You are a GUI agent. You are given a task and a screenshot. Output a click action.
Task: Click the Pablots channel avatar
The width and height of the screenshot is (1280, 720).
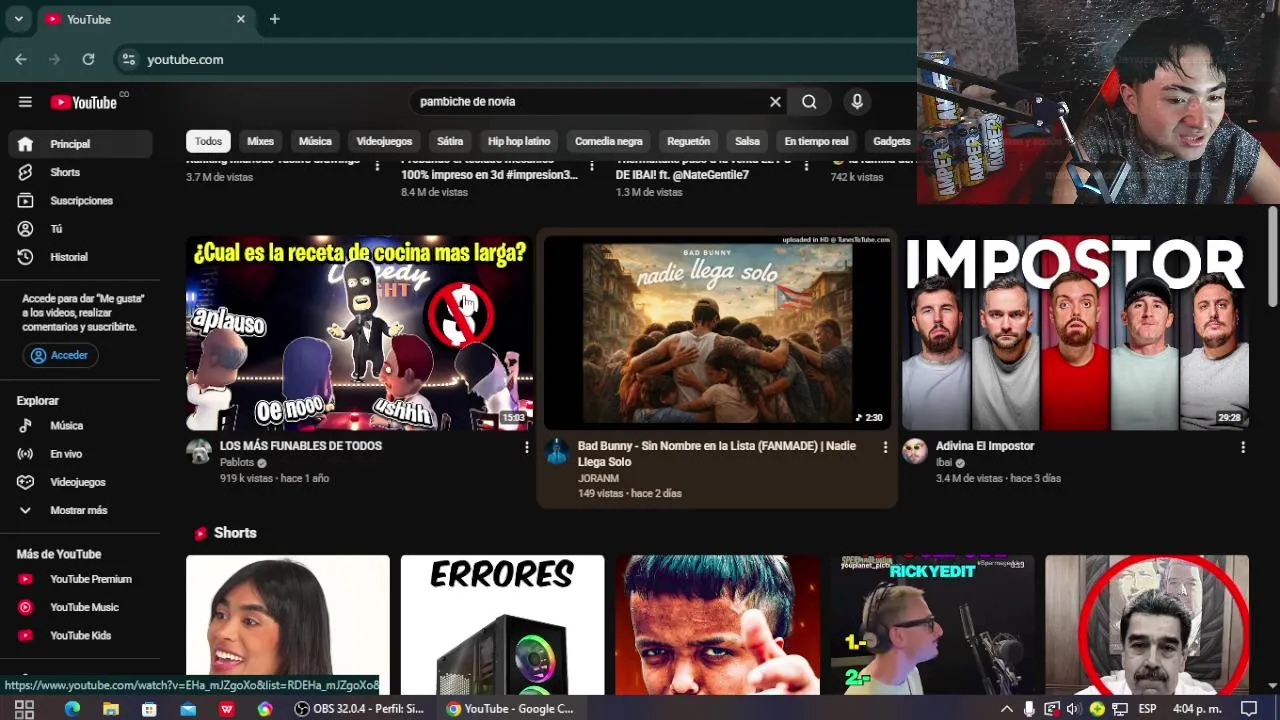(199, 451)
